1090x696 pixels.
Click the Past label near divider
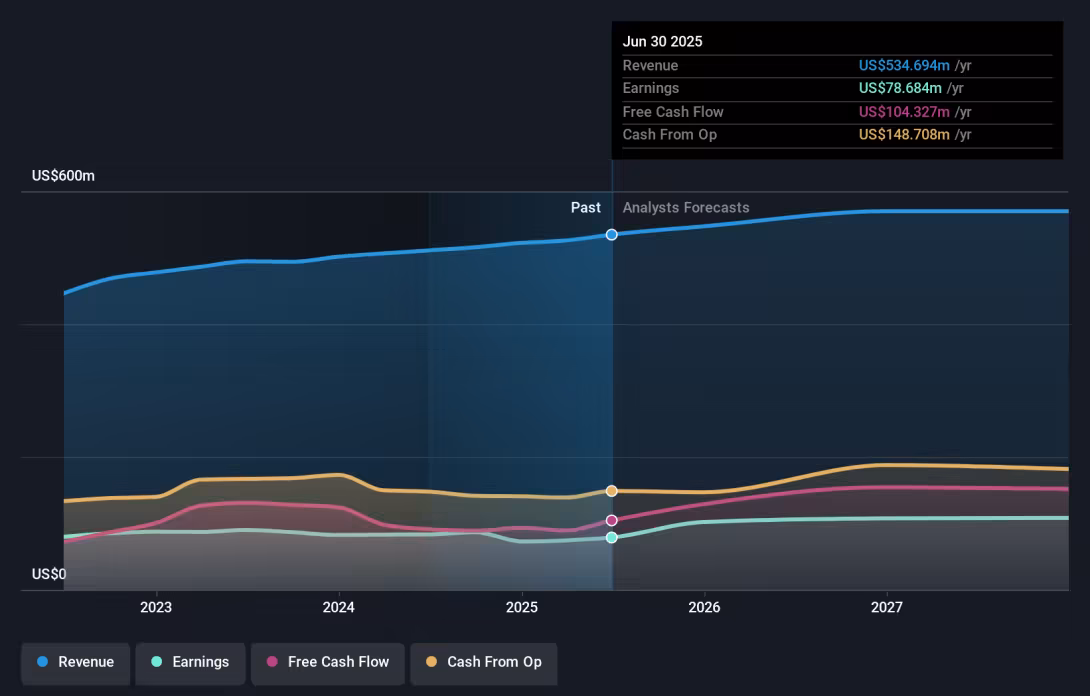[x=585, y=208]
